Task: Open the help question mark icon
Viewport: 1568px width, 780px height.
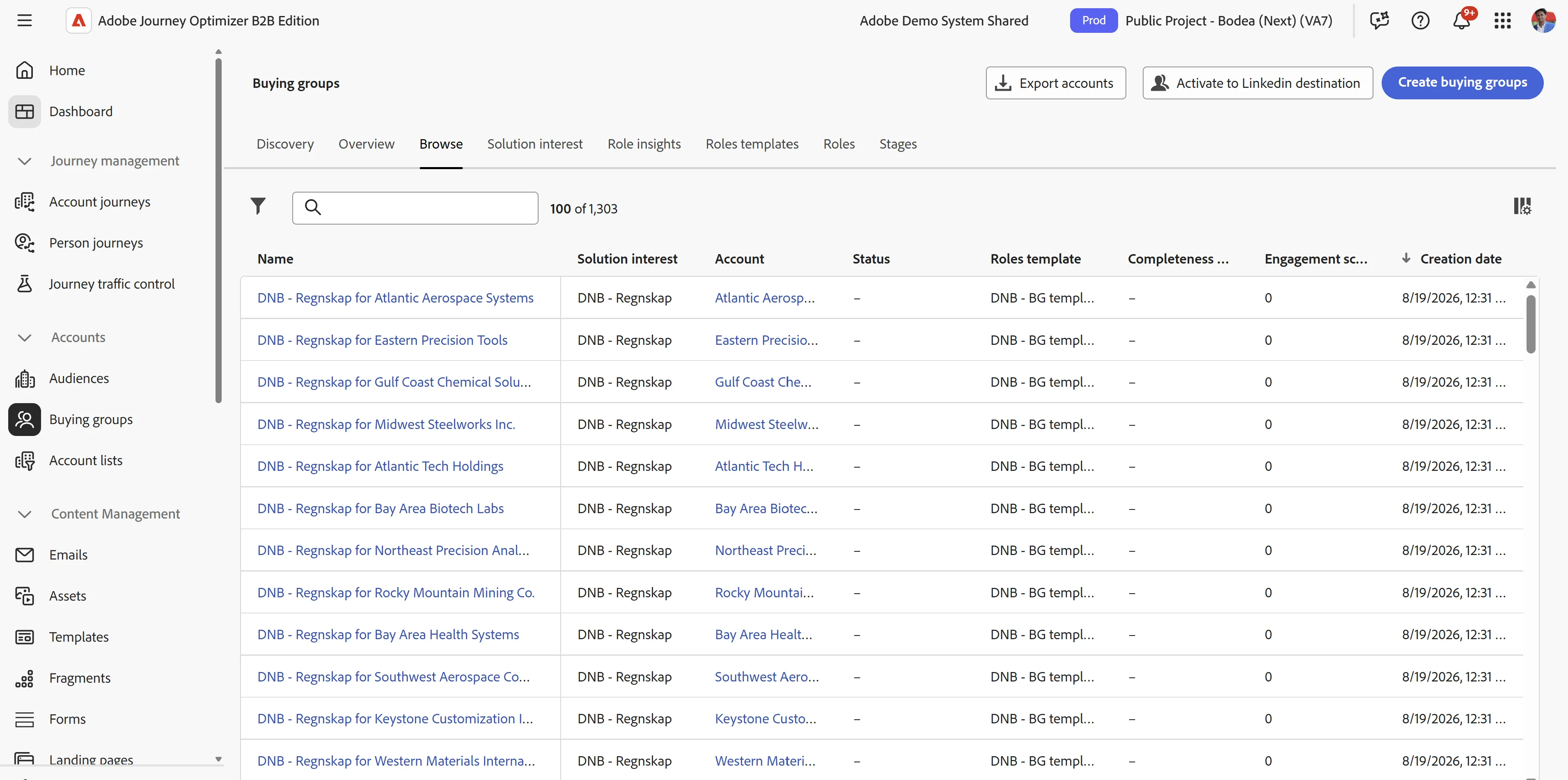Action: [x=1420, y=21]
